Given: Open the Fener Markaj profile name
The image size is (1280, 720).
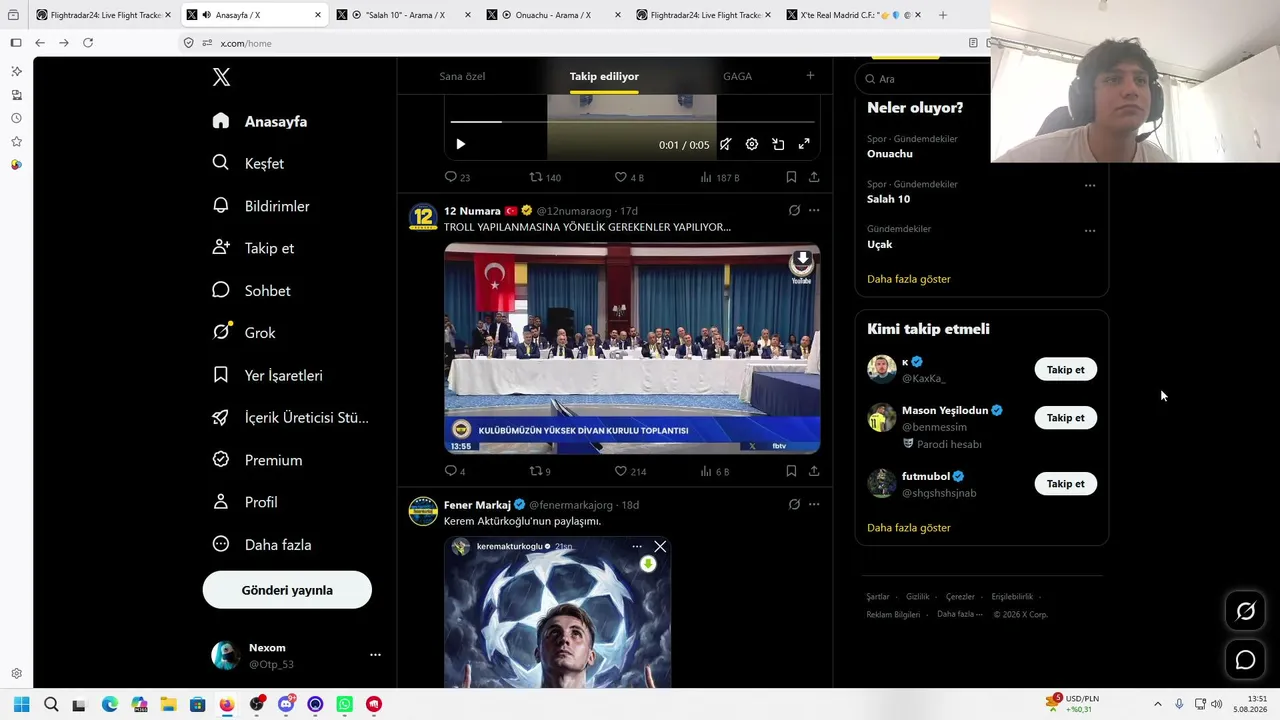Looking at the screenshot, I should click(x=477, y=505).
